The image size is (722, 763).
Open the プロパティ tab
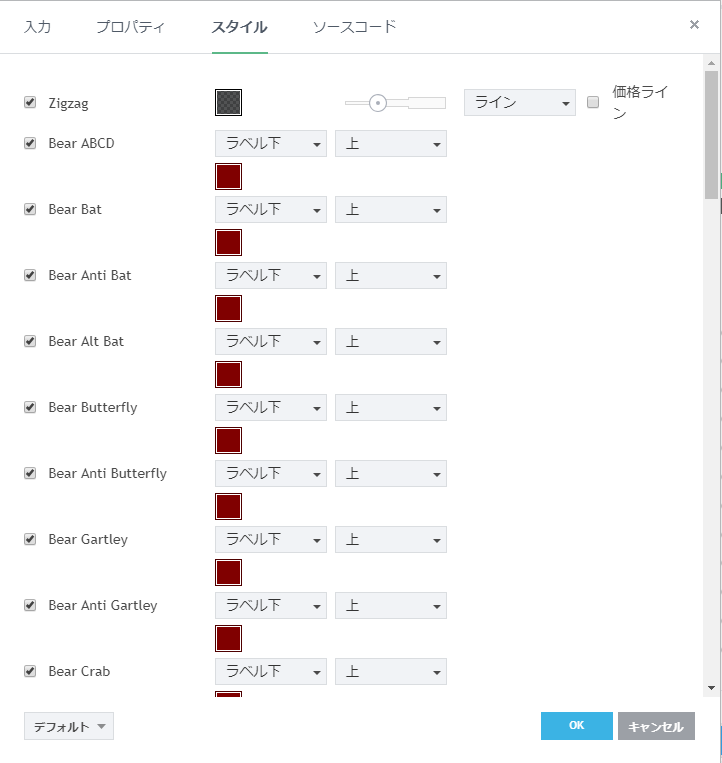[x=131, y=27]
